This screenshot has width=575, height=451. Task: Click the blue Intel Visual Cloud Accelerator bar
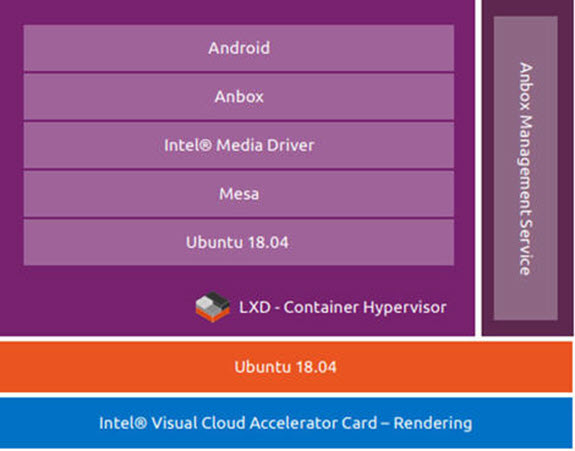[x=286, y=423]
